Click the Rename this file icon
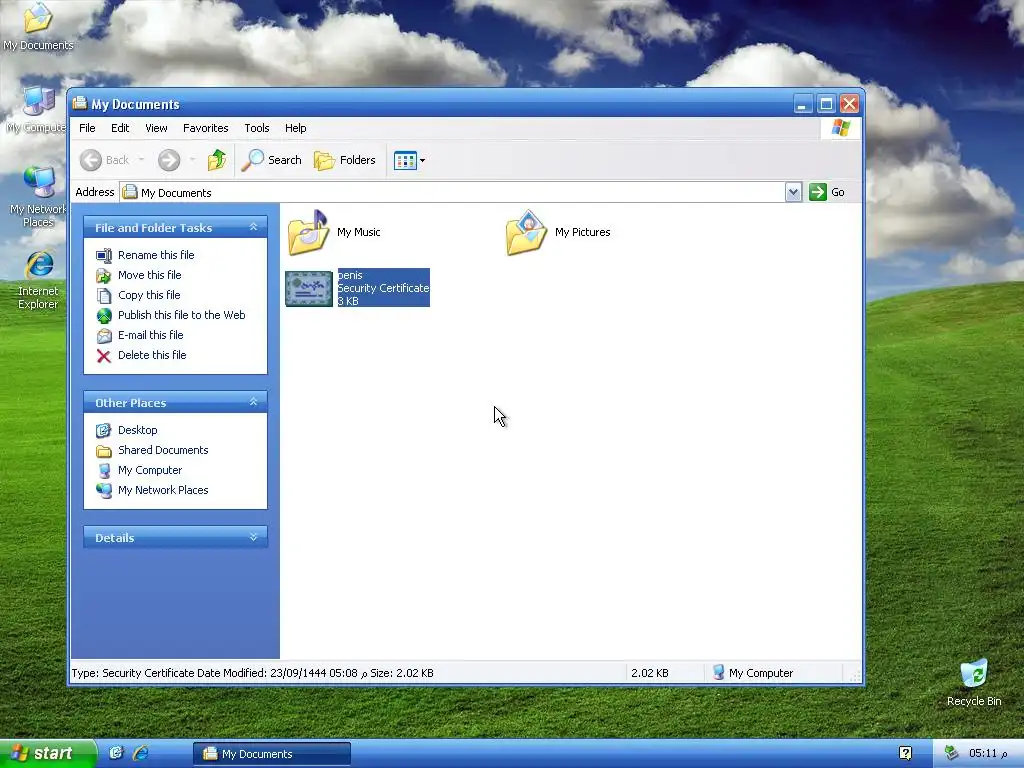Screen dimensions: 1024x768 [104, 255]
